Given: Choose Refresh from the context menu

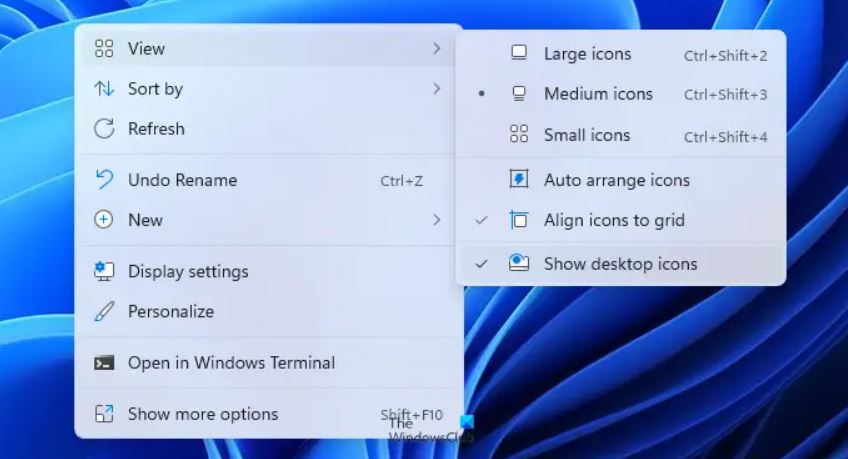Looking at the screenshot, I should [269, 129].
